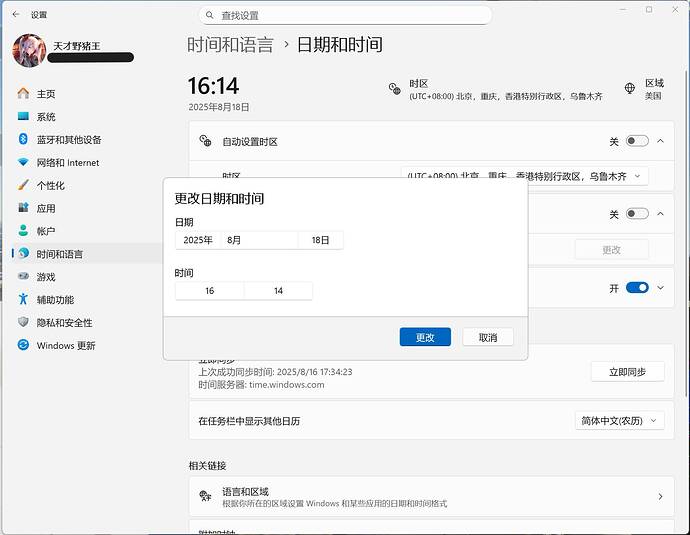Click the Home (主页) icon in sidebar
The height and width of the screenshot is (535, 690).
[x=23, y=94]
